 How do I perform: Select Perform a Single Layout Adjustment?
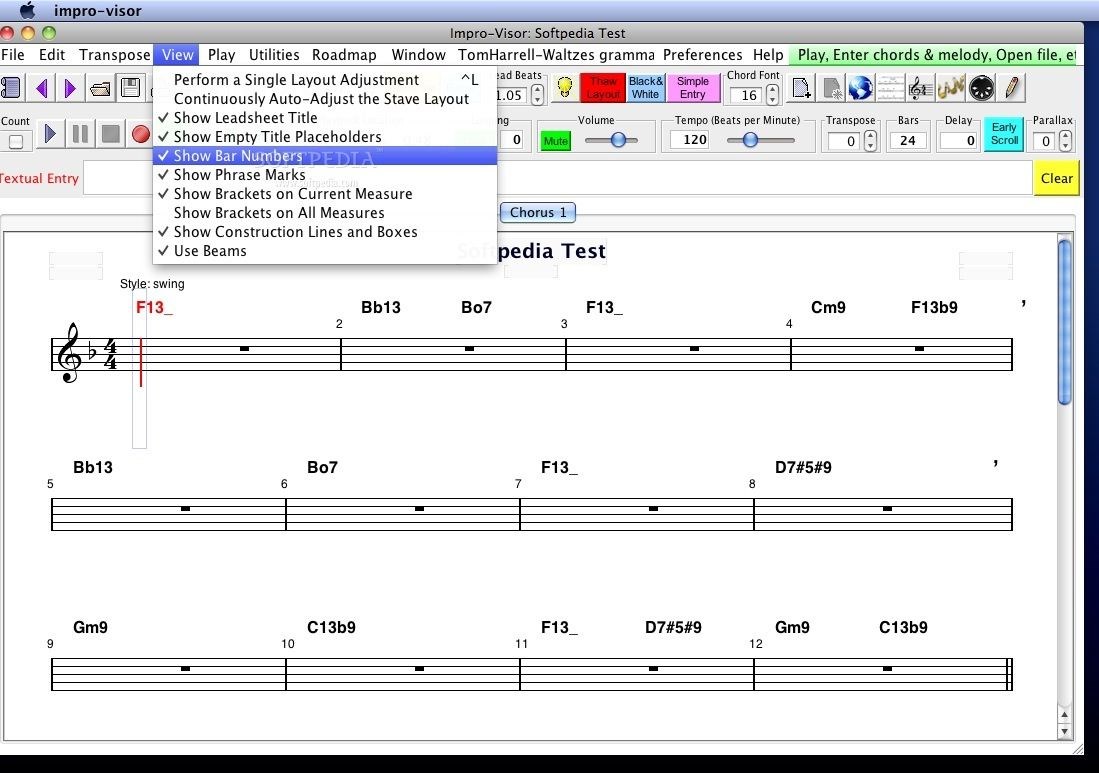click(x=325, y=80)
